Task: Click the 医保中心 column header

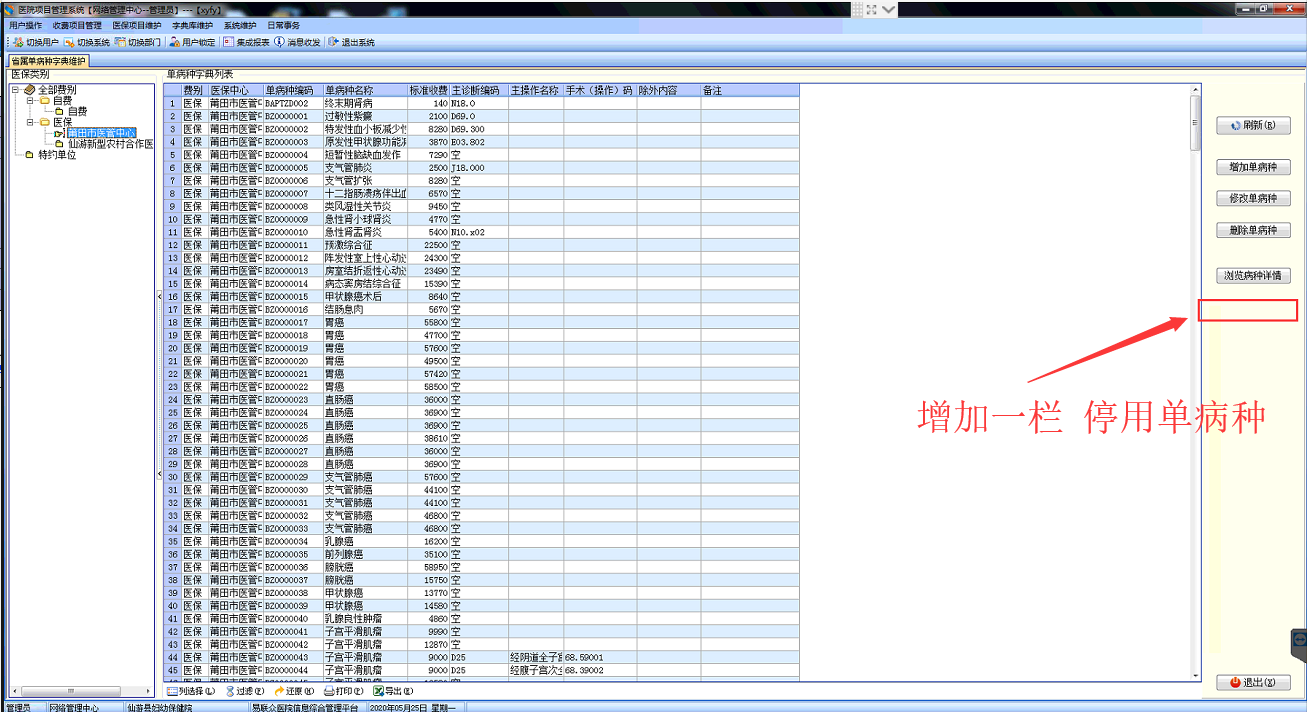Action: tap(235, 90)
